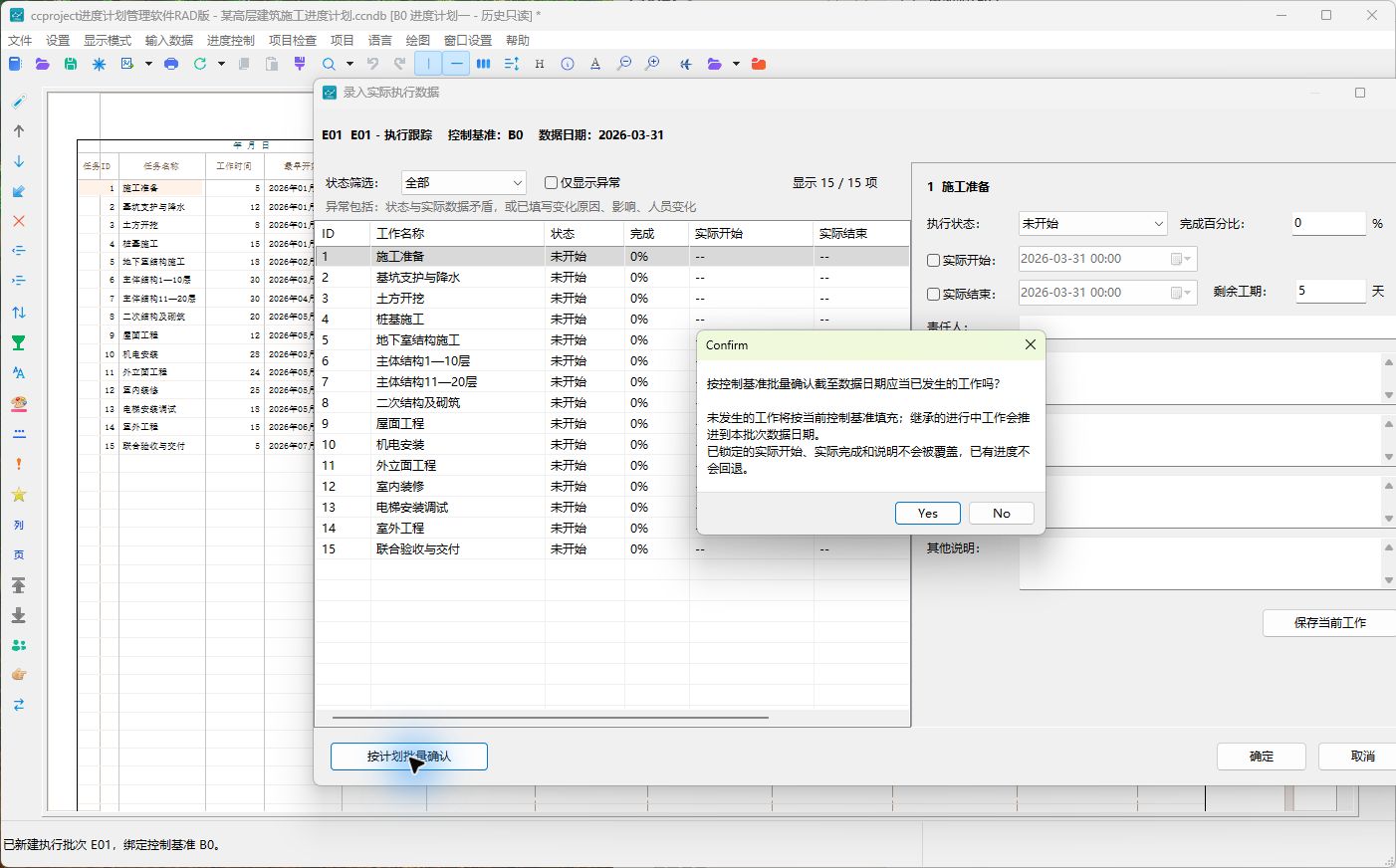The width and height of the screenshot is (1396, 868).
Task: Click the magnifier search icon in toolbar
Action: pos(329,64)
